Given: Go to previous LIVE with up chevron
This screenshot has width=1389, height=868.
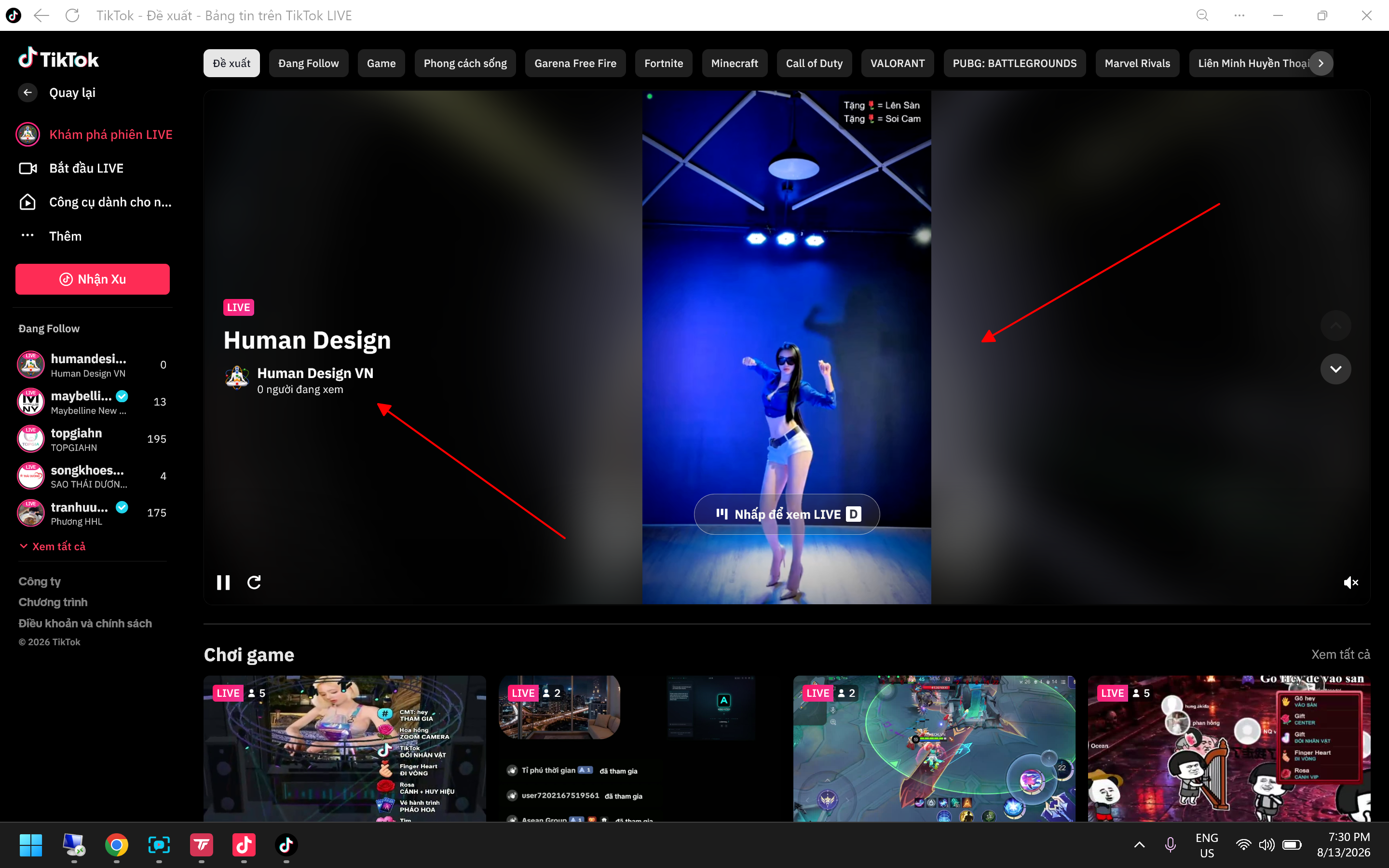Looking at the screenshot, I should [1335, 325].
